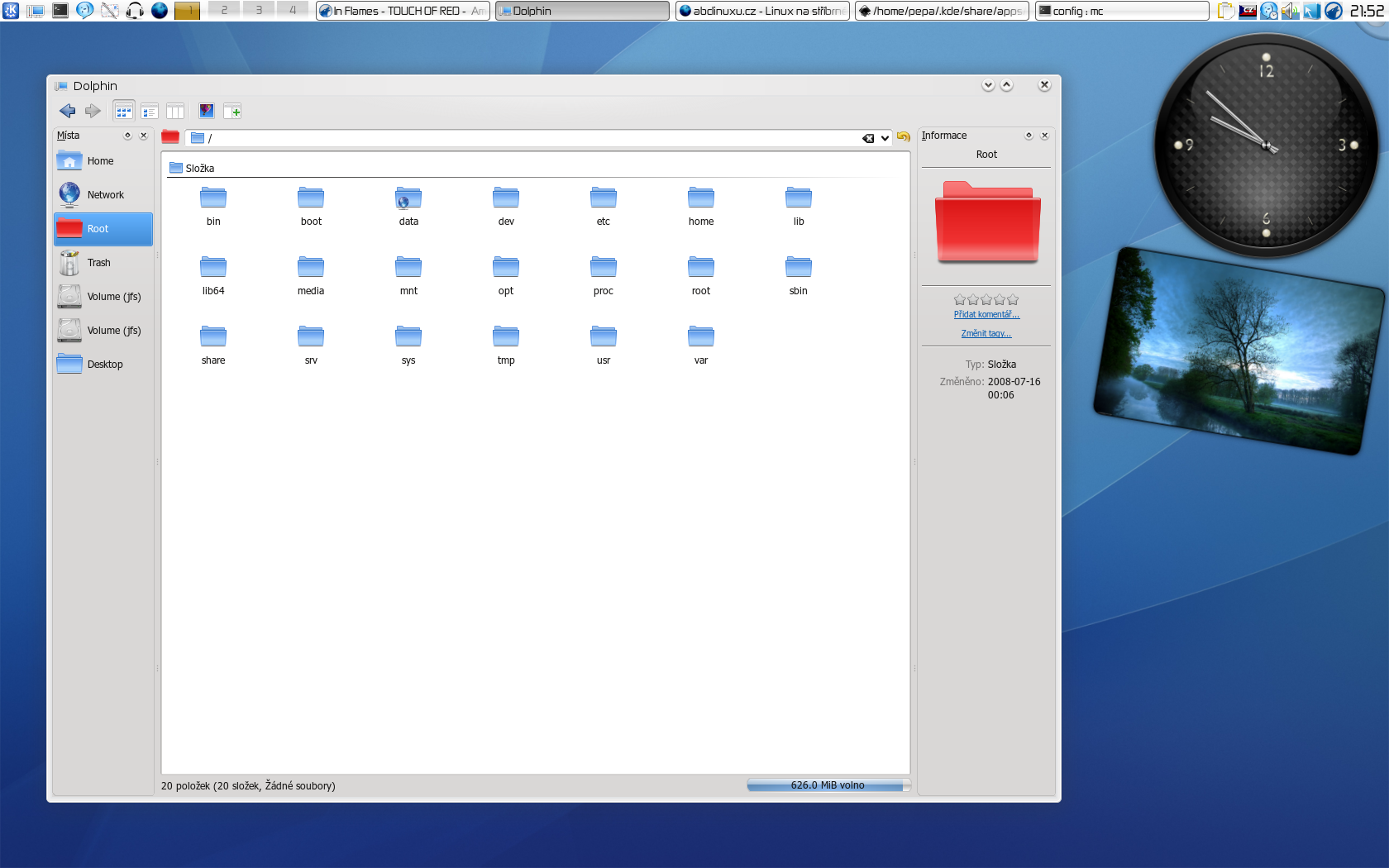Select the mnt folder

click(408, 276)
